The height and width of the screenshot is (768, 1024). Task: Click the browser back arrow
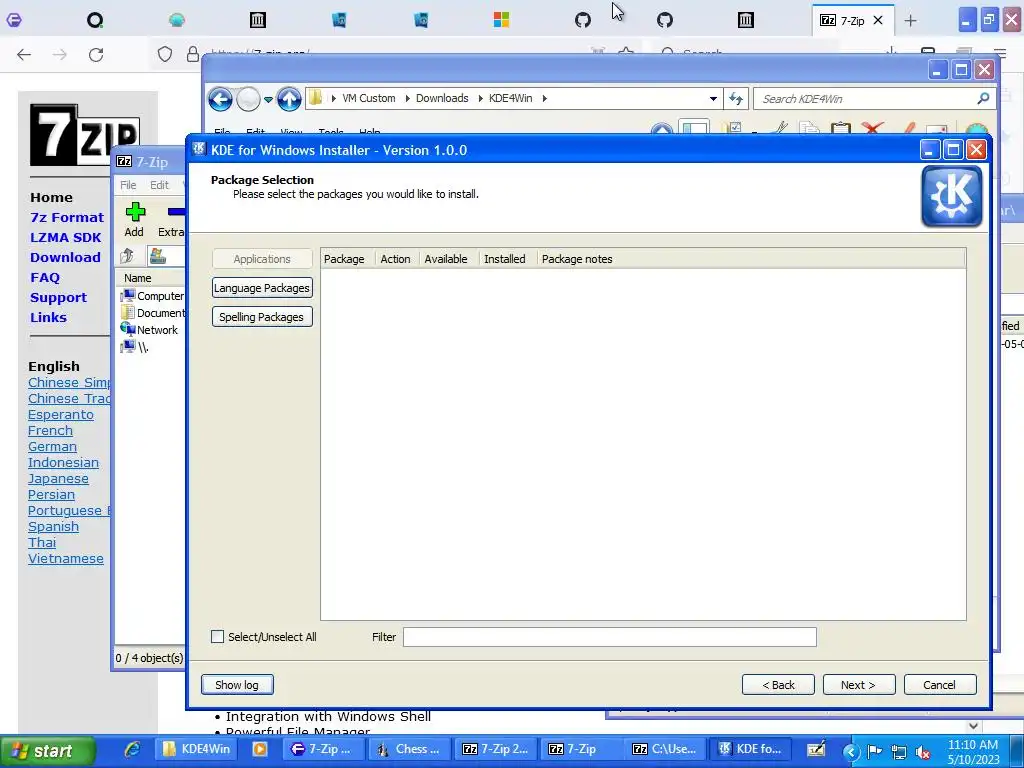[24, 55]
